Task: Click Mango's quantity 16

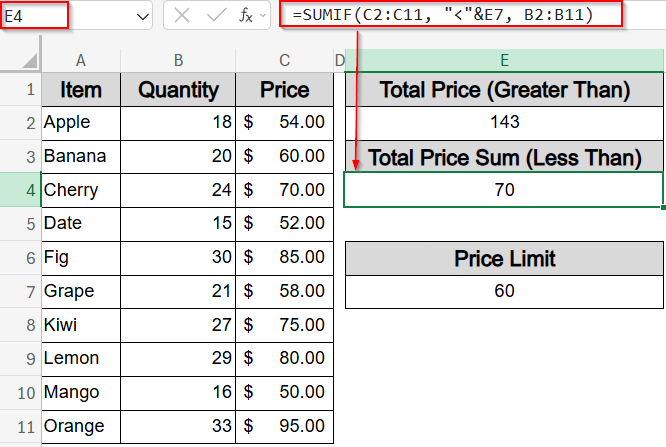Action: coord(178,393)
